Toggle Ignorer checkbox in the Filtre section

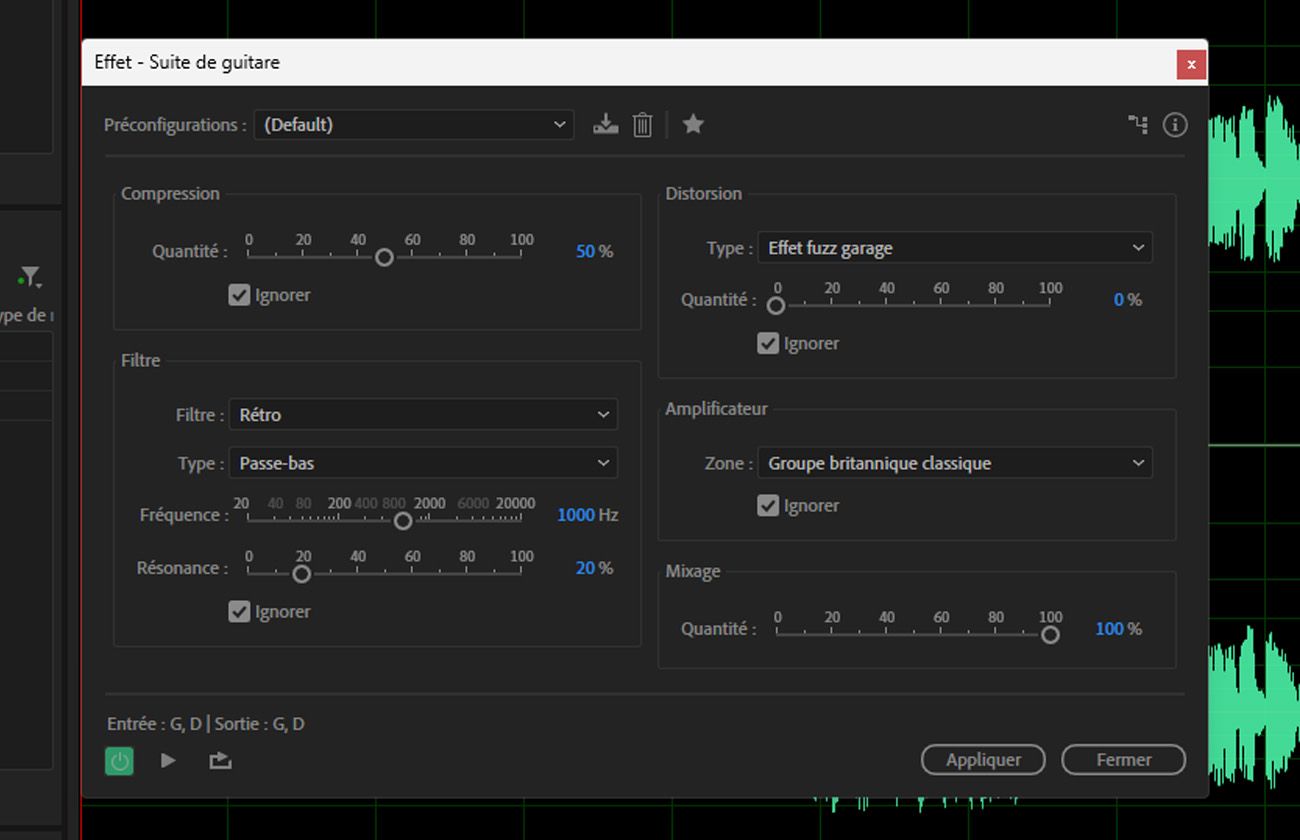[239, 611]
